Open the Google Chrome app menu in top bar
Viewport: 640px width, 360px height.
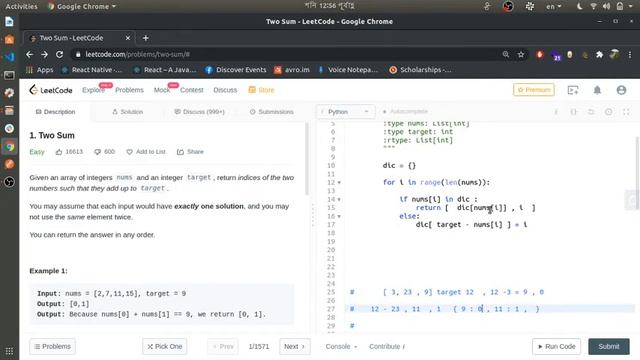coord(82,6)
